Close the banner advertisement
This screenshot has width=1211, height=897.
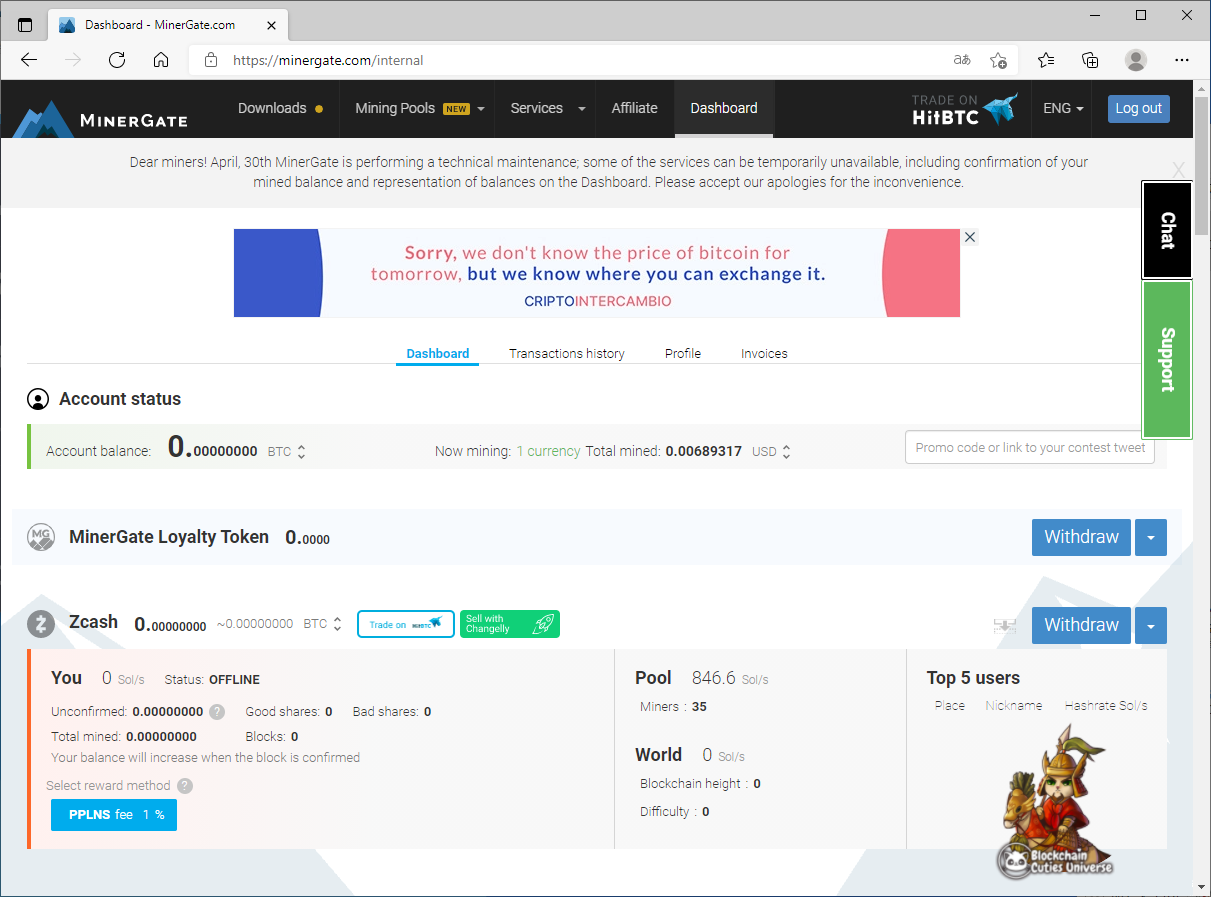pos(970,237)
